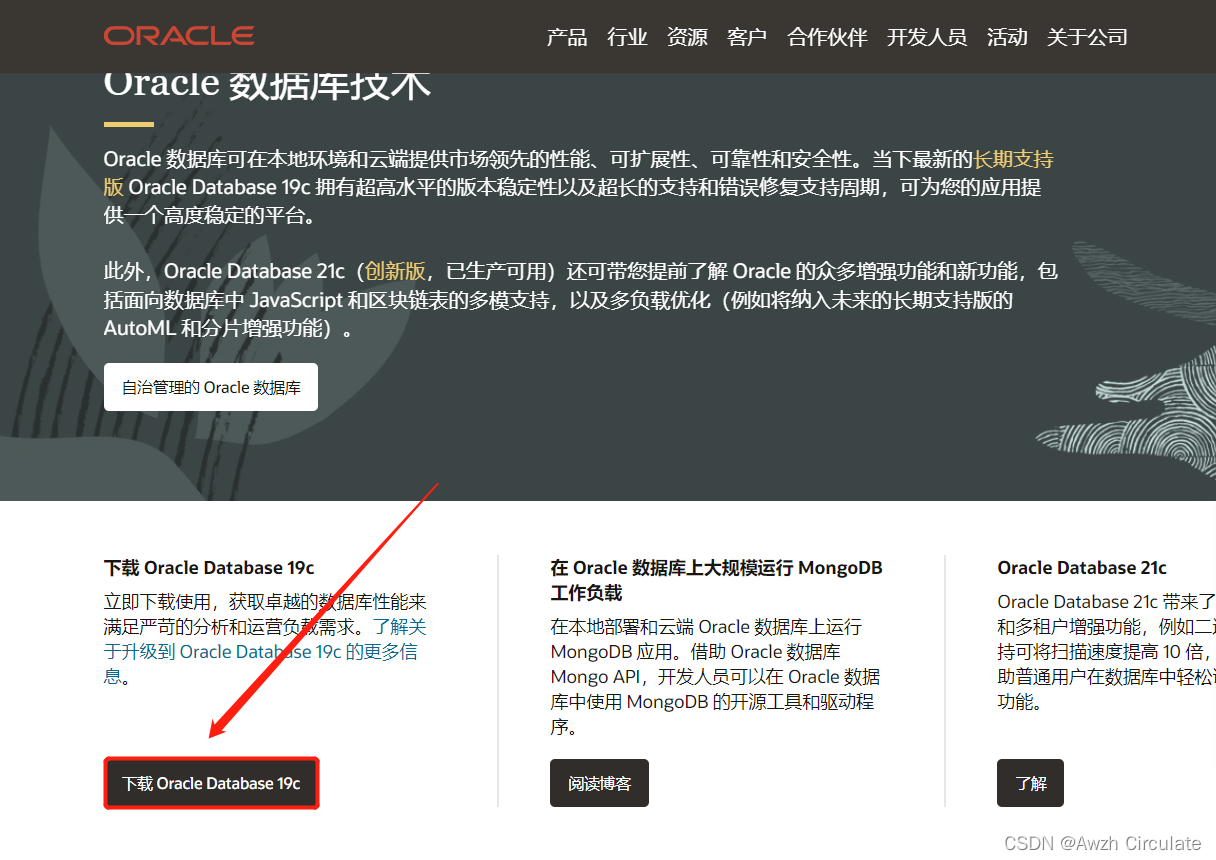Click the Oracle logo
Viewport: 1216px width, 860px height.
click(x=178, y=35)
